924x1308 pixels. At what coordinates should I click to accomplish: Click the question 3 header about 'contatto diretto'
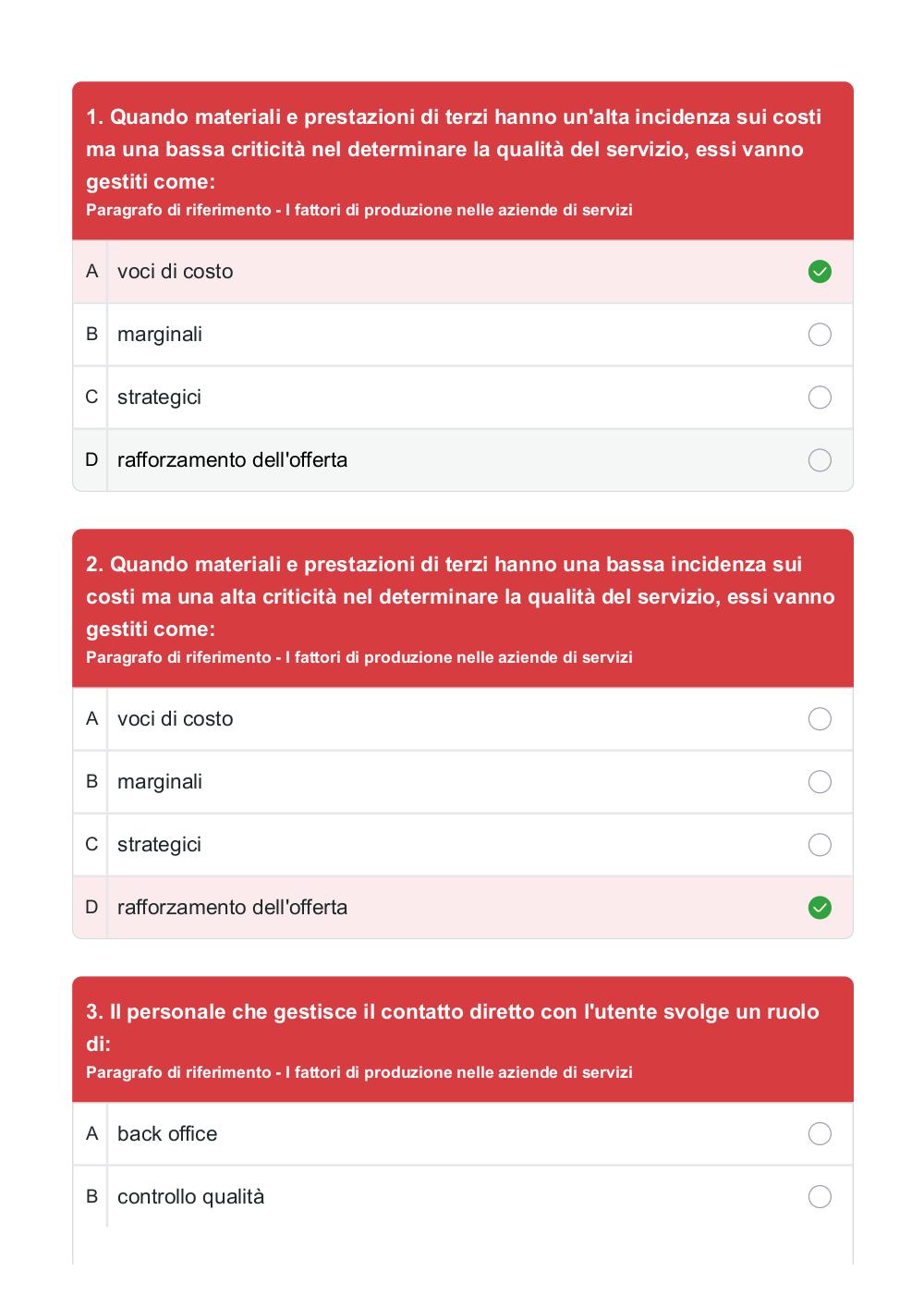click(x=453, y=1027)
